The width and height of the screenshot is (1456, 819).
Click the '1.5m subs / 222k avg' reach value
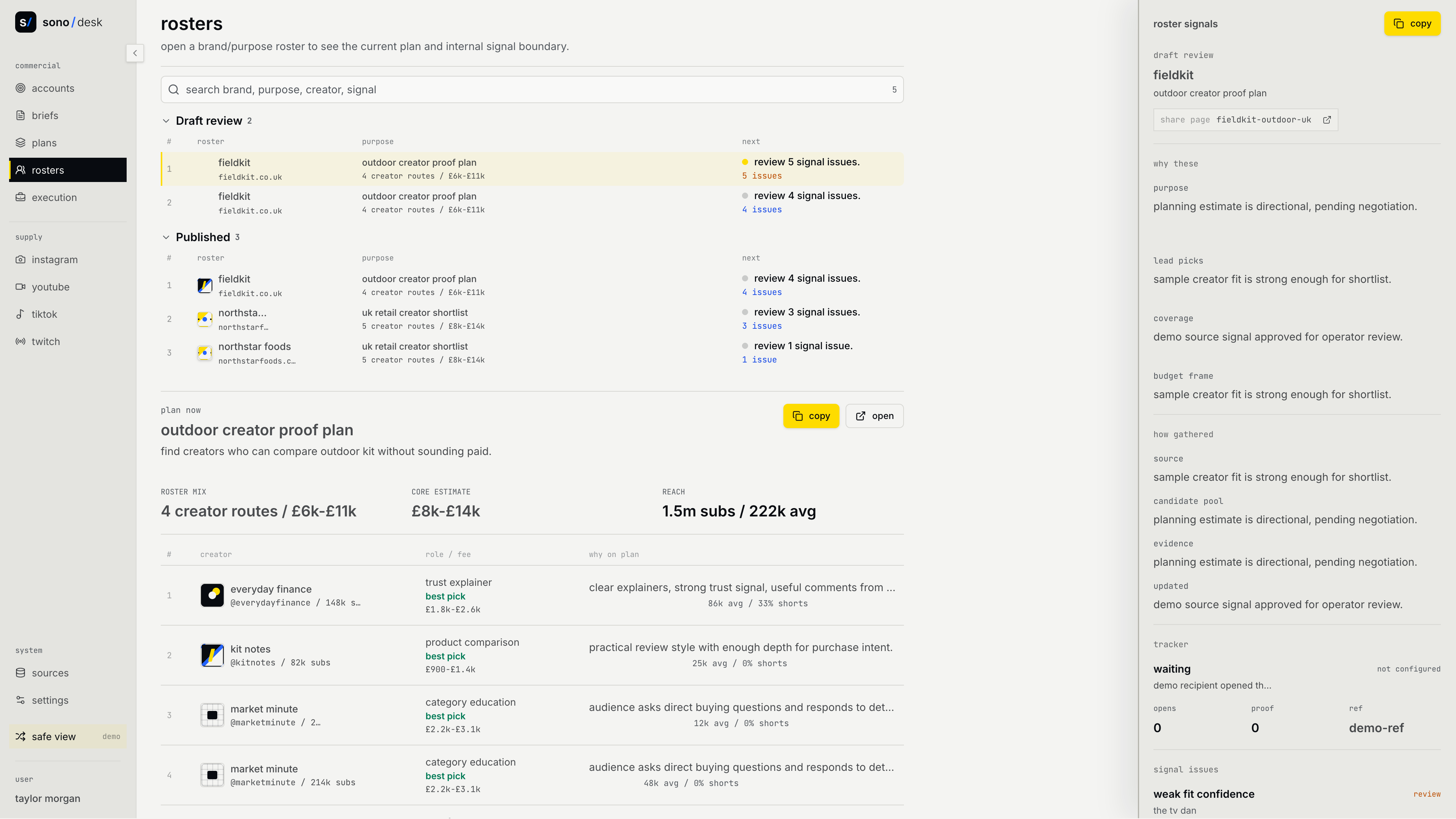[x=739, y=511]
